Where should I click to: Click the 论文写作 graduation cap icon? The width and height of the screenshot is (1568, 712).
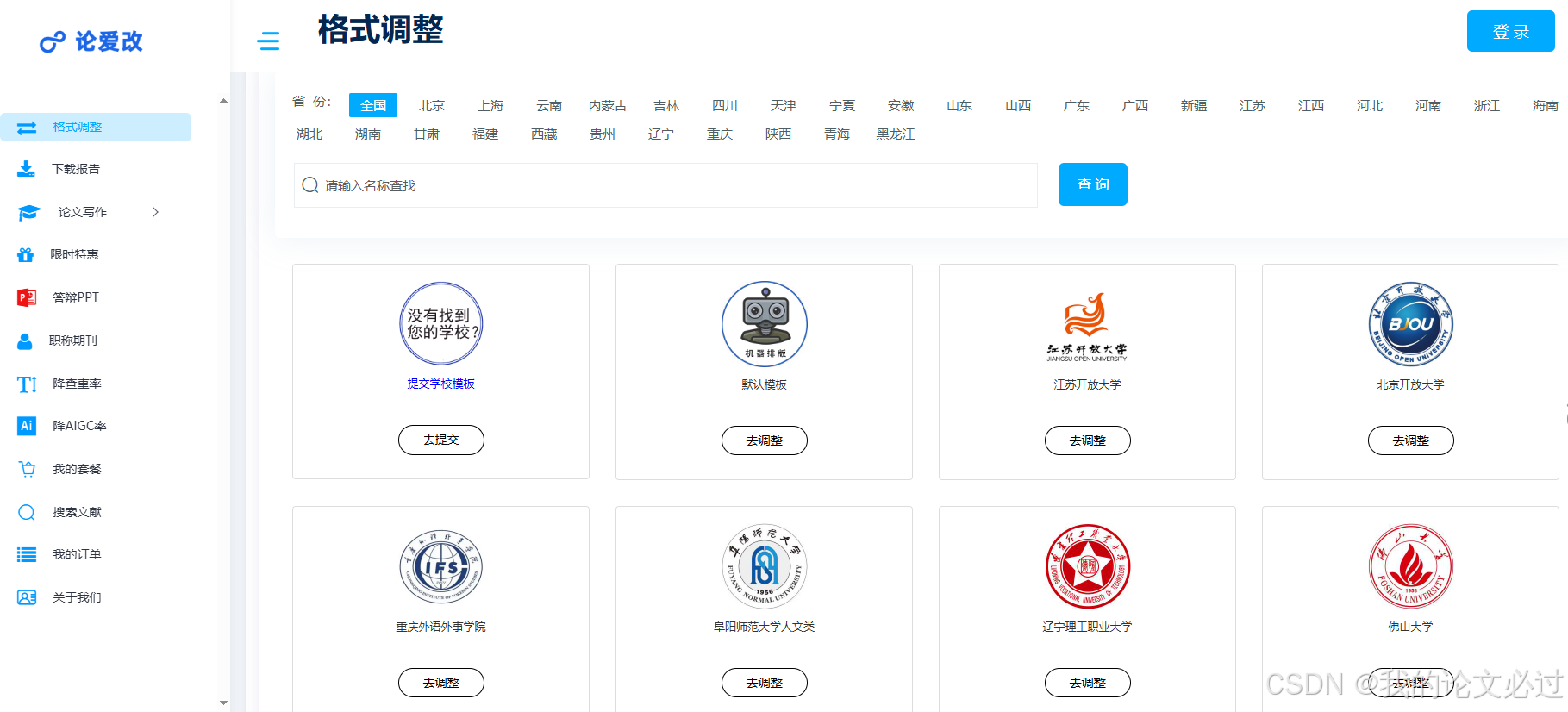(29, 212)
